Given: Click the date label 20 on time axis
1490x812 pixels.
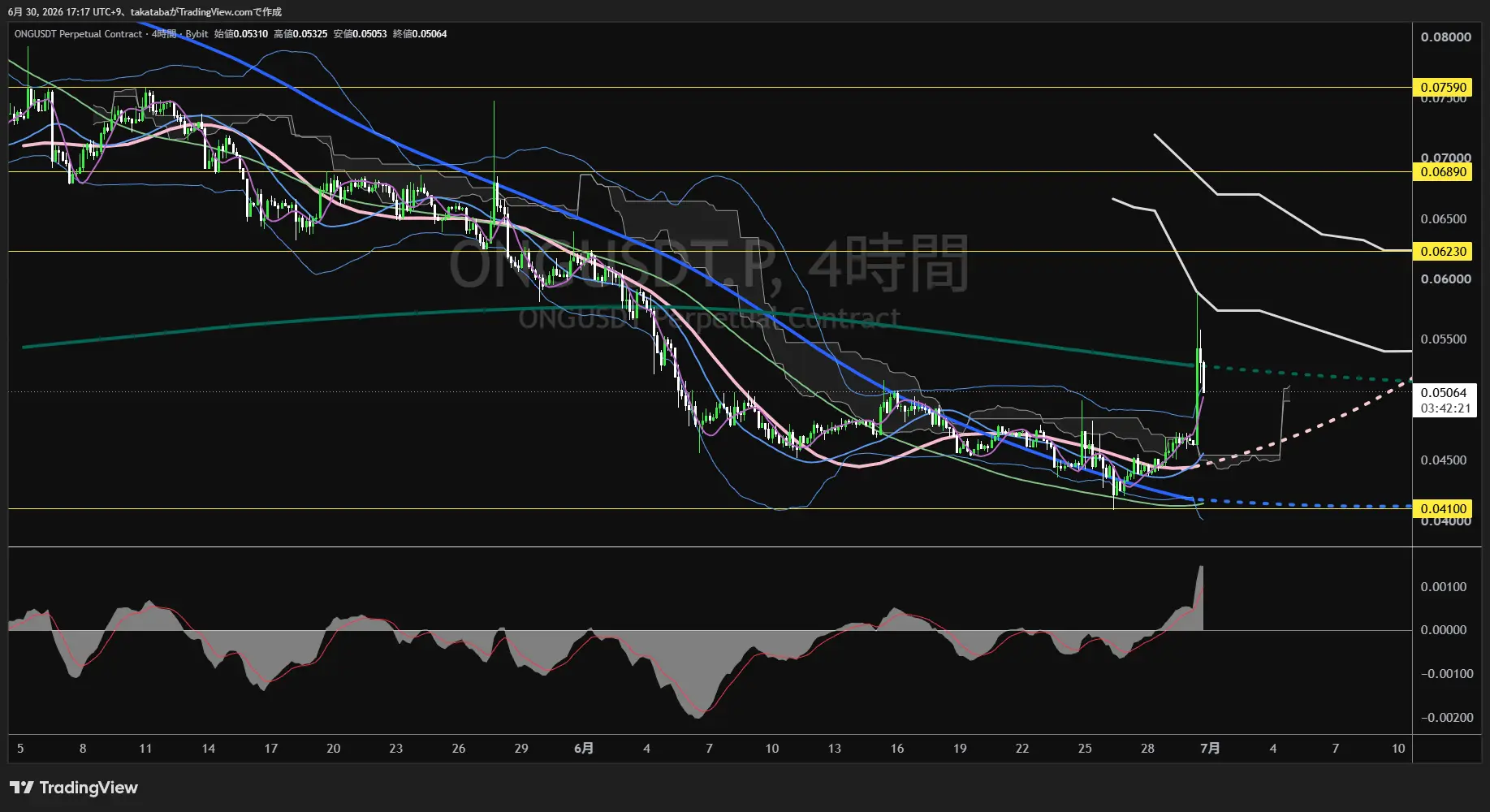Looking at the screenshot, I should [x=334, y=749].
